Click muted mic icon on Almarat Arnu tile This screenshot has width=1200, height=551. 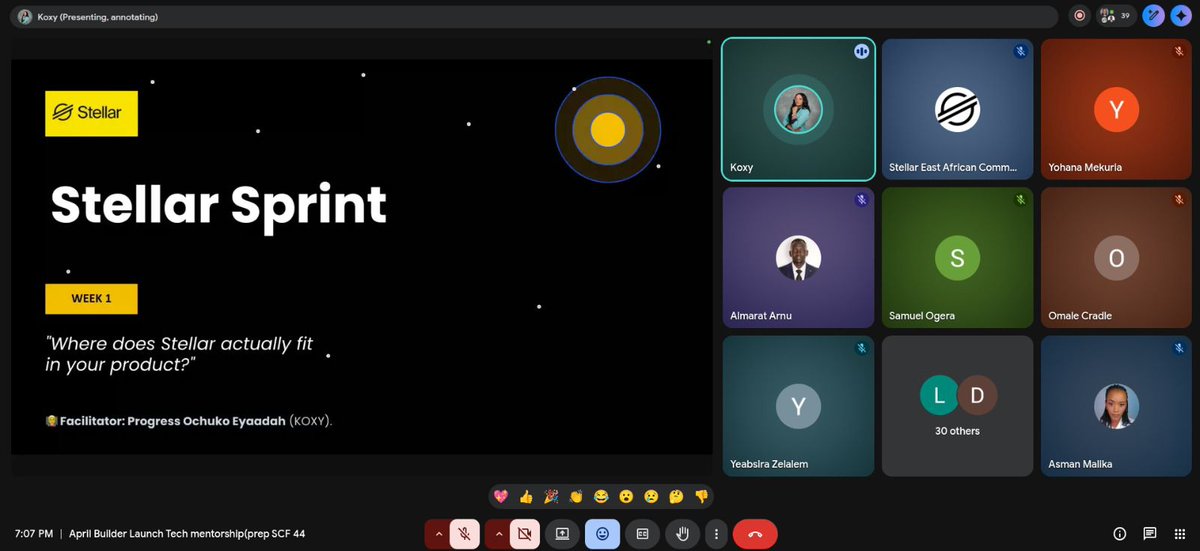click(861, 200)
